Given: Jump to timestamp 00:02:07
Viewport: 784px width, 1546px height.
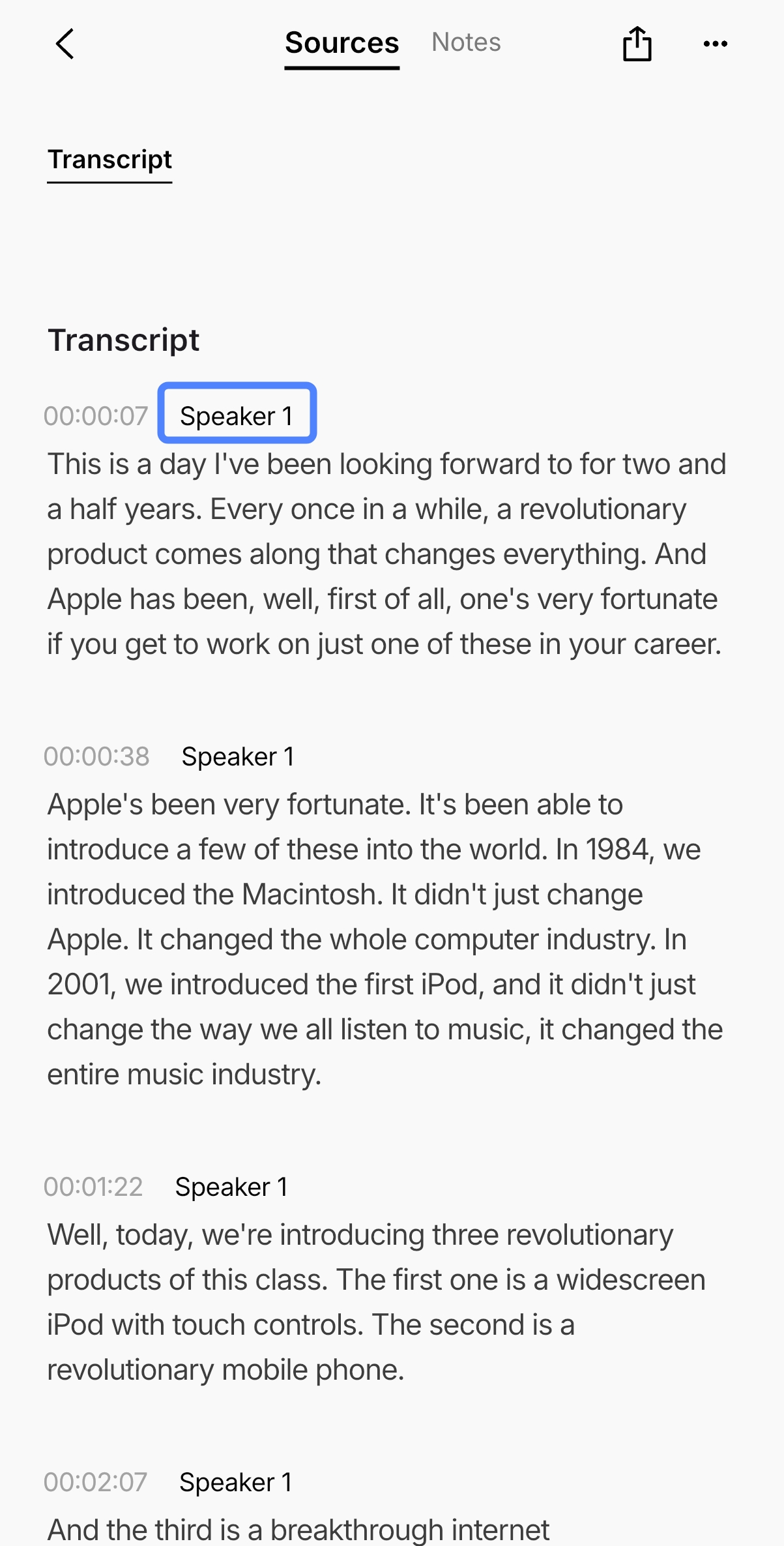Looking at the screenshot, I should point(95,1482).
